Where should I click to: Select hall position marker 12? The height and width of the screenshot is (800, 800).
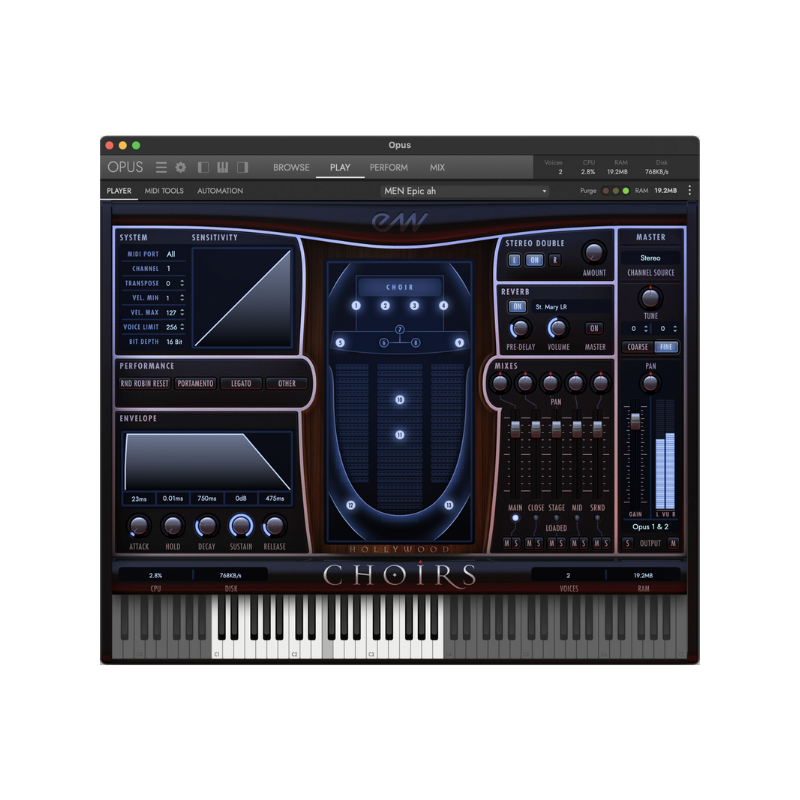point(351,505)
